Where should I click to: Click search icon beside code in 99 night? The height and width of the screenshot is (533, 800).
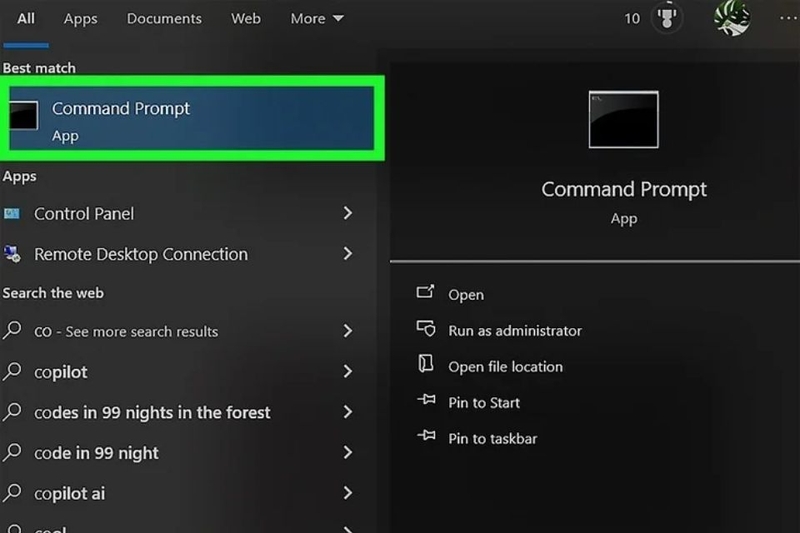tap(12, 452)
